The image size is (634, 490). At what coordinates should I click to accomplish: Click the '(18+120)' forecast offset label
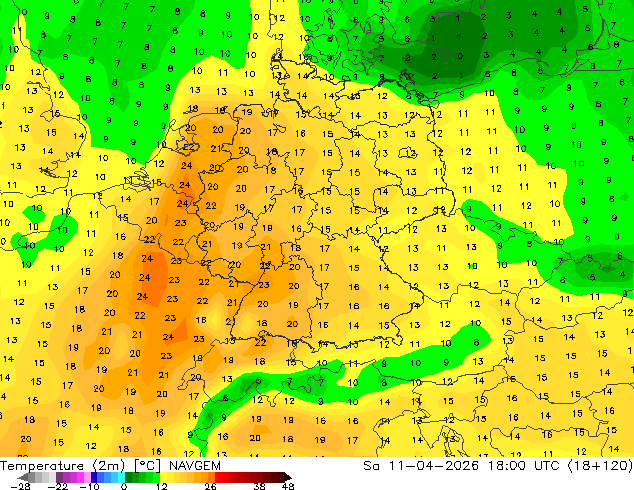click(600, 466)
